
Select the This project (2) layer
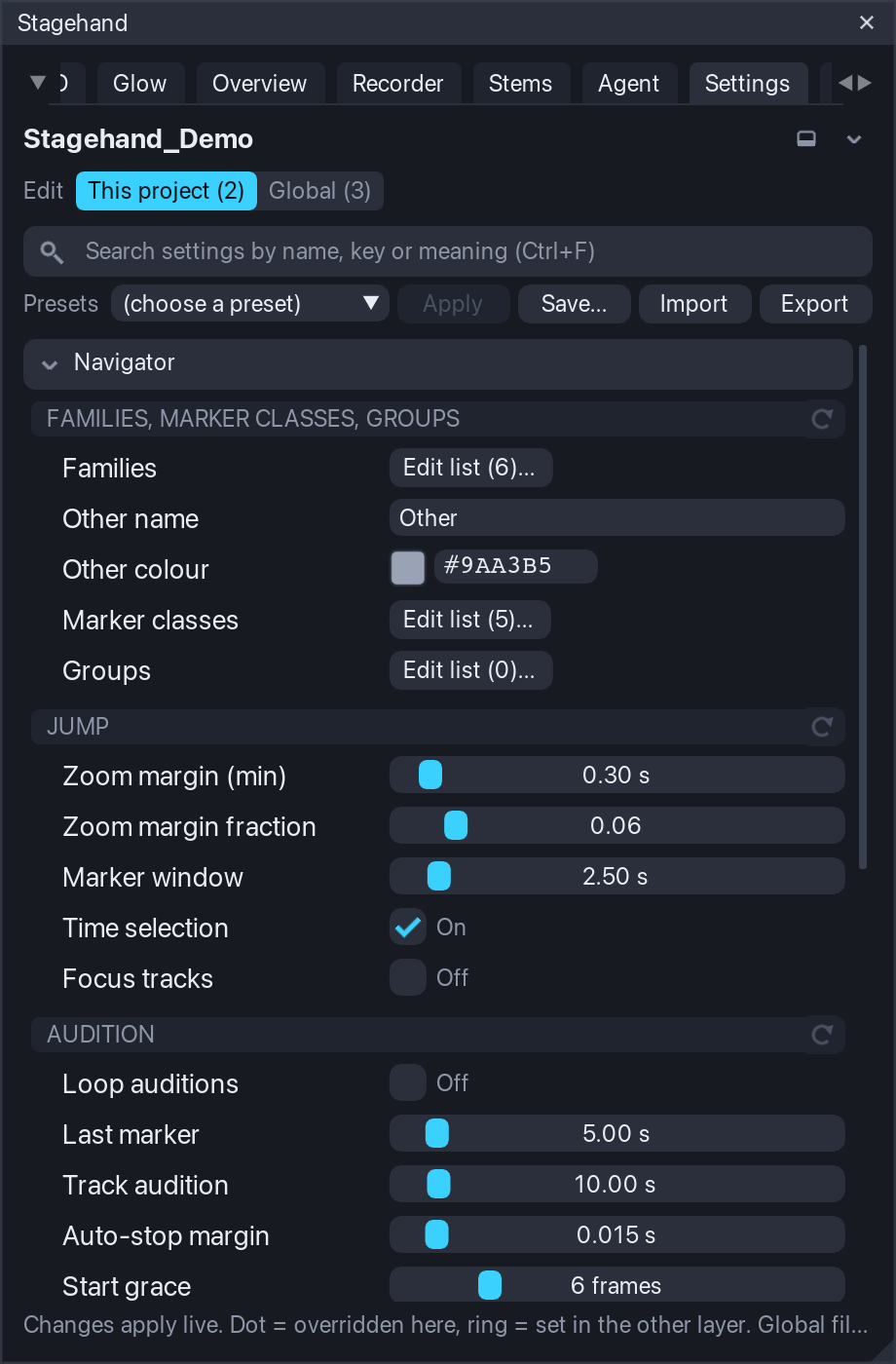167,191
